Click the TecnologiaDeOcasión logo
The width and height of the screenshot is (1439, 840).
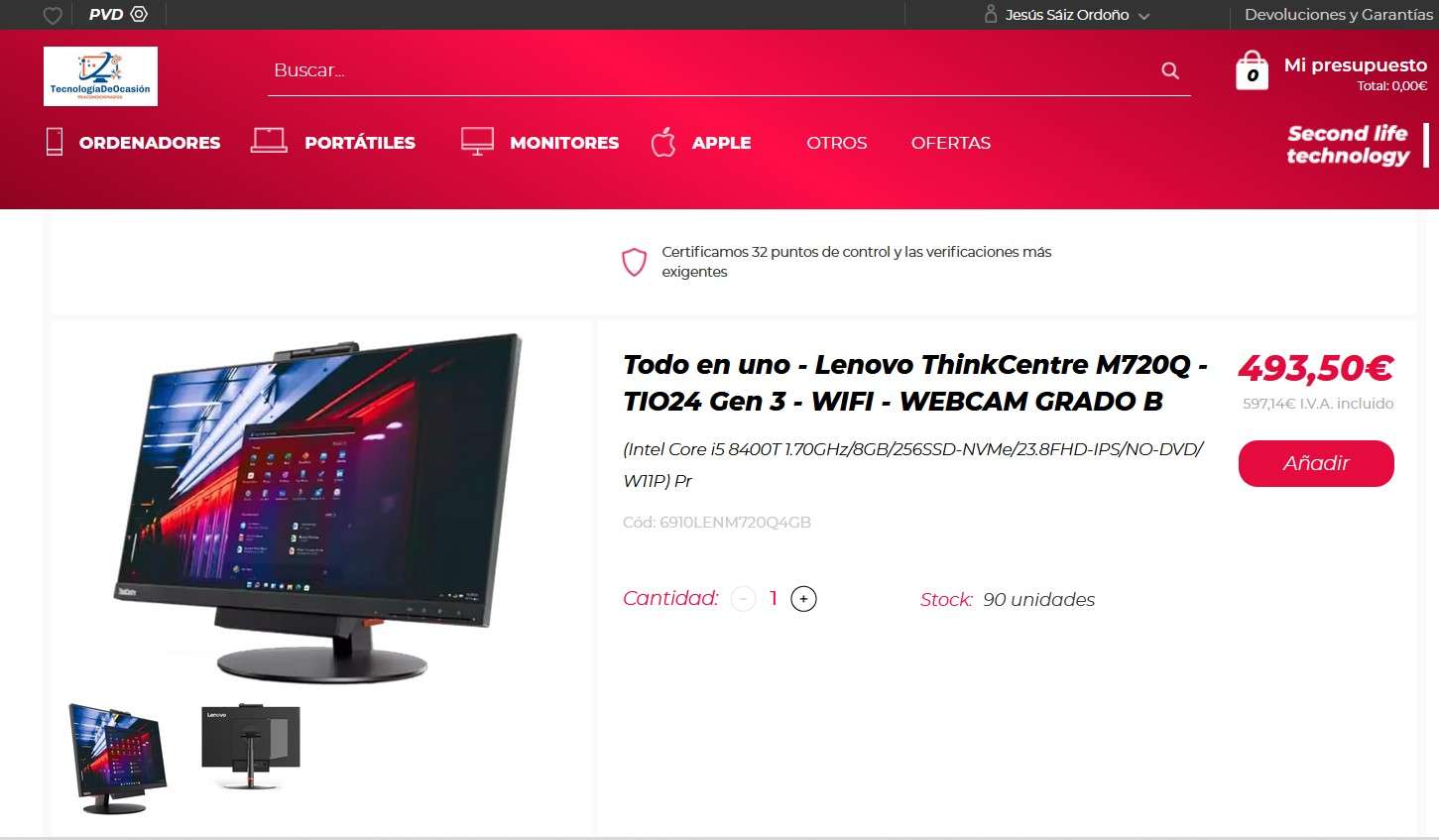[x=100, y=76]
